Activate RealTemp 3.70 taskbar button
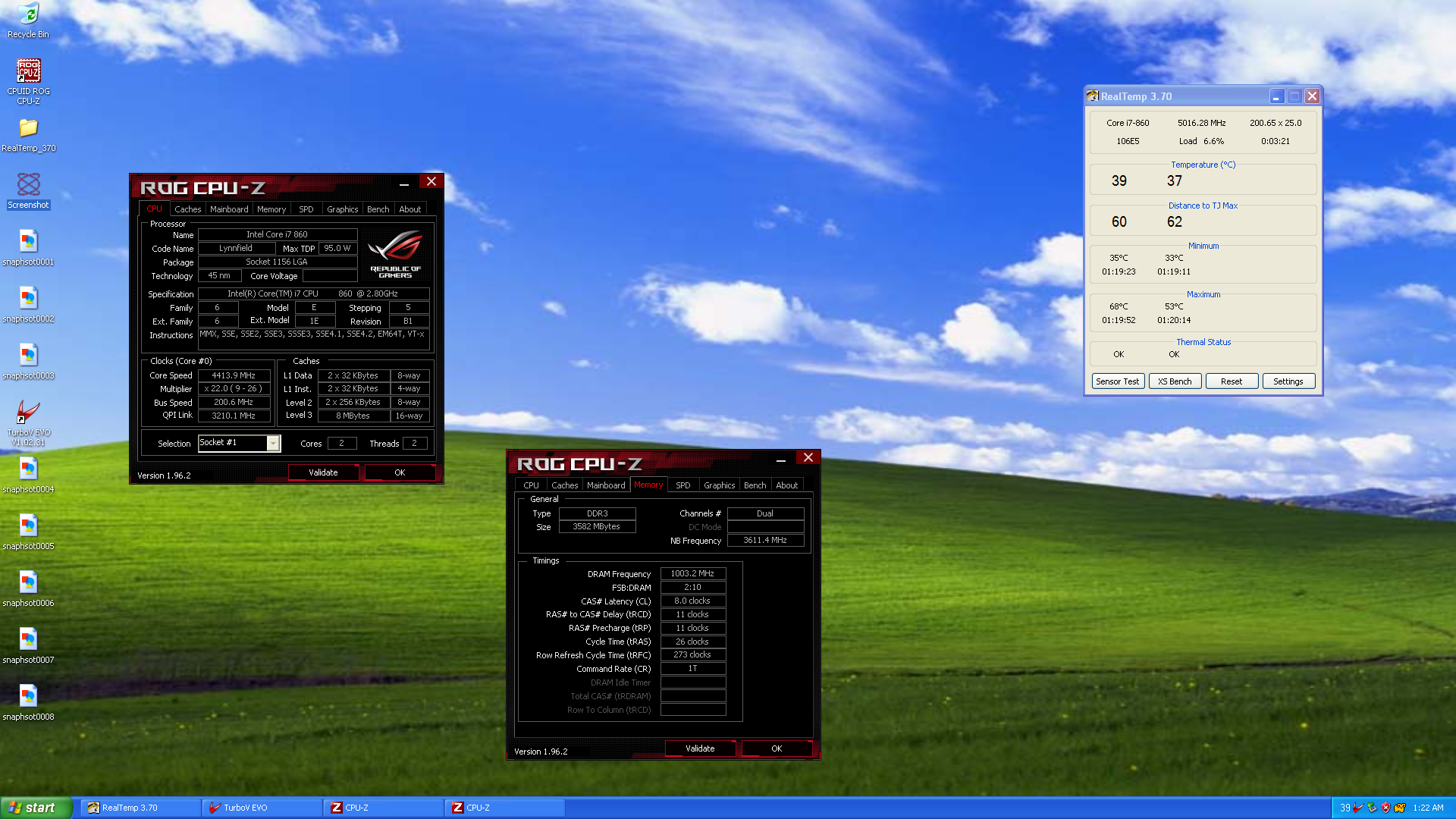The width and height of the screenshot is (1456, 819). coord(140,808)
